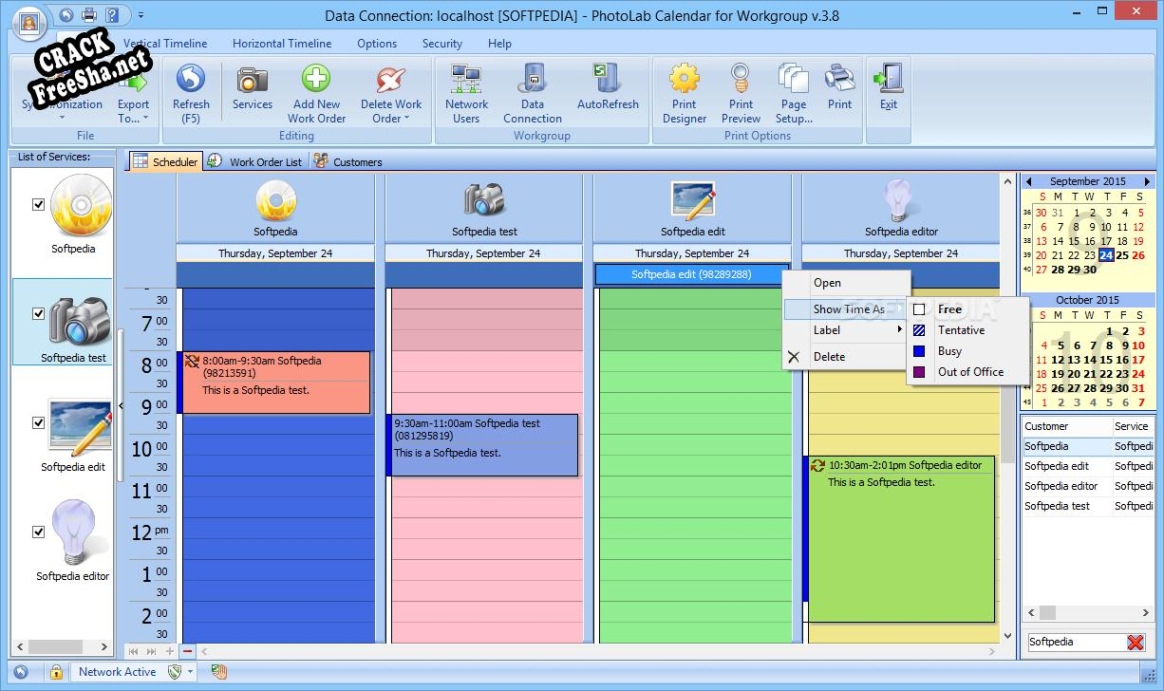Open the Horizontal Timeline menu
The height and width of the screenshot is (691, 1164).
pos(281,44)
